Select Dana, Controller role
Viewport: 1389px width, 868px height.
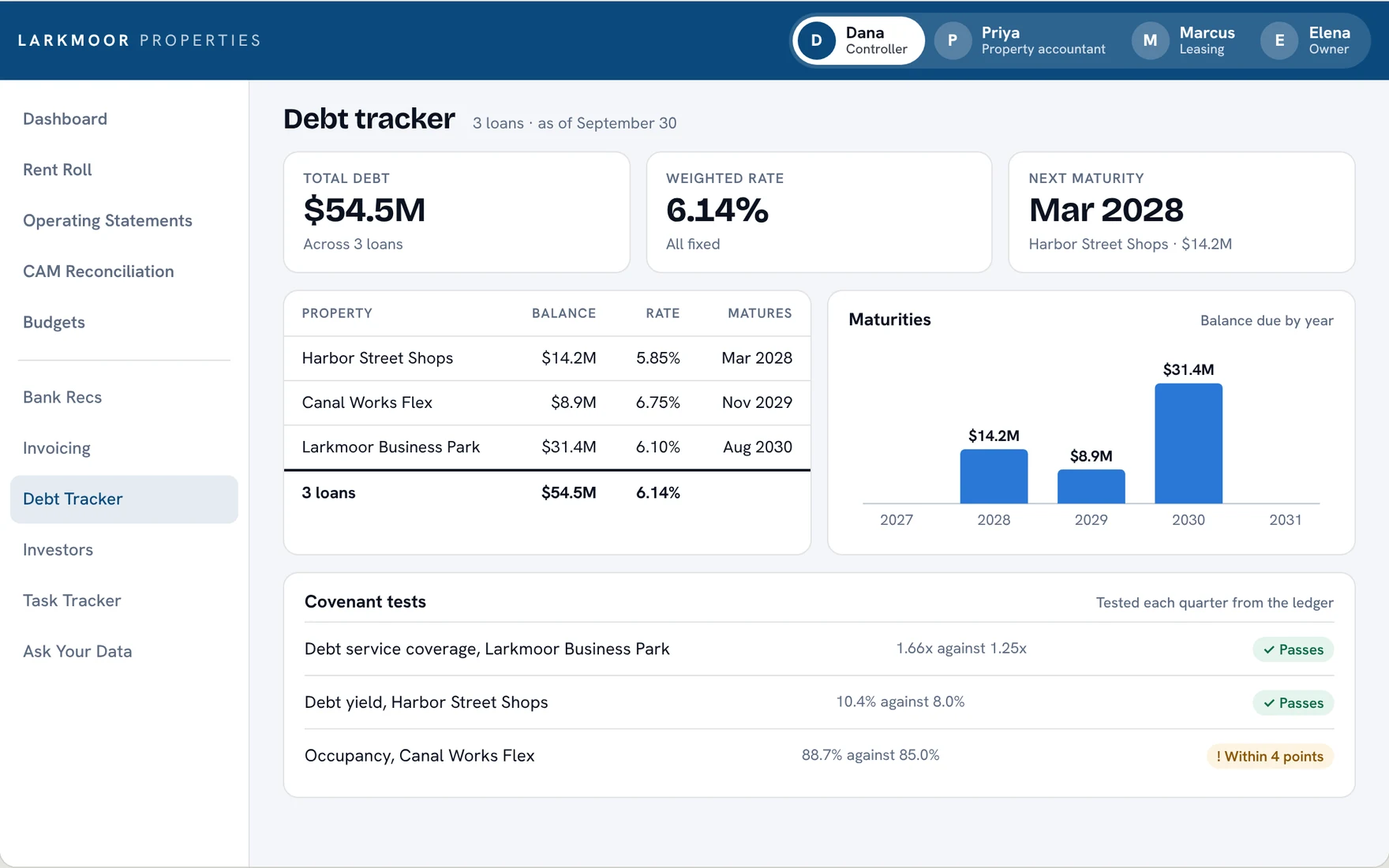(858, 40)
